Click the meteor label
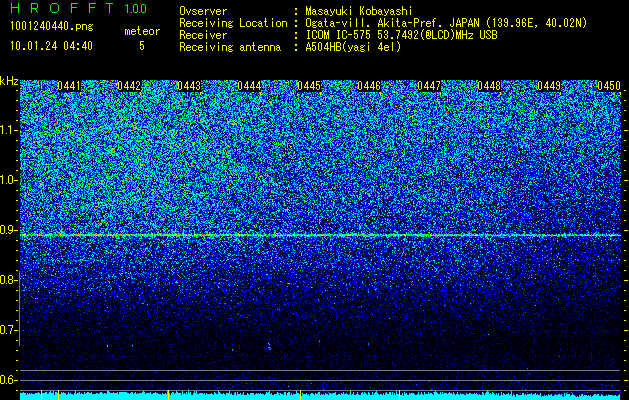629x400 pixels. pos(142,31)
